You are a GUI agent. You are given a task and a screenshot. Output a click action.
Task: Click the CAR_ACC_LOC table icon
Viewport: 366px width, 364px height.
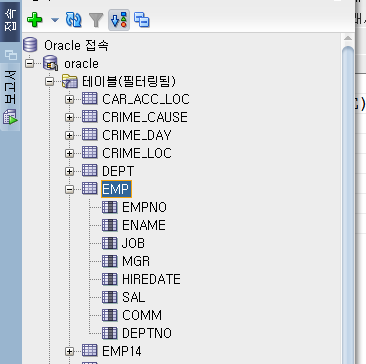(89, 99)
